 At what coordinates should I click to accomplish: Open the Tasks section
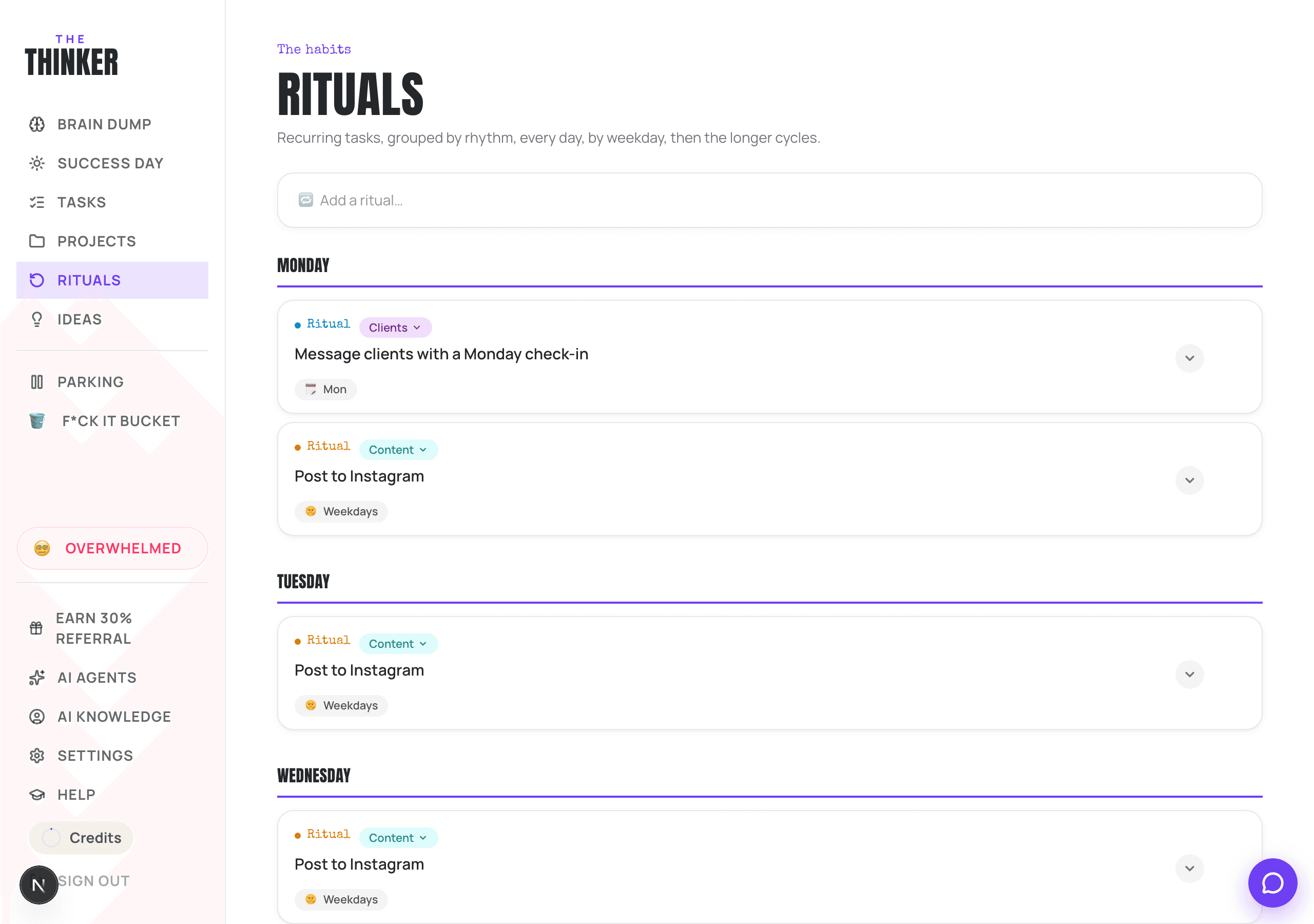coord(112,202)
